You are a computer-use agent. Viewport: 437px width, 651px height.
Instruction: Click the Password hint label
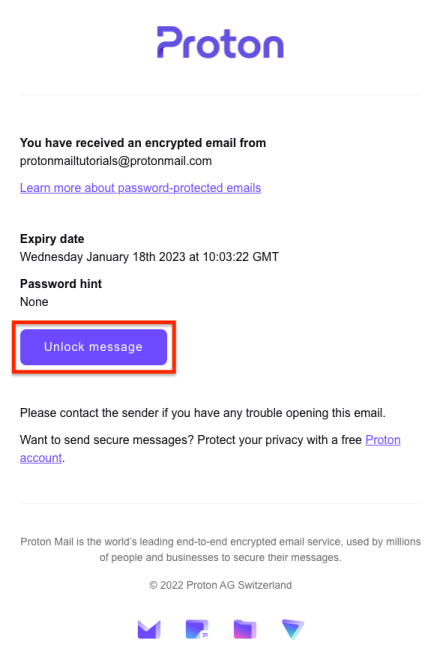coord(61,284)
